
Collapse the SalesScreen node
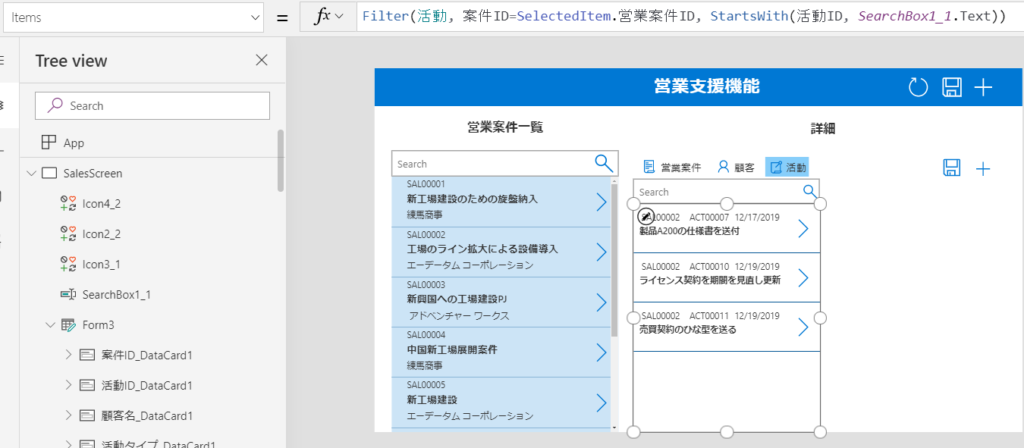(x=30, y=173)
